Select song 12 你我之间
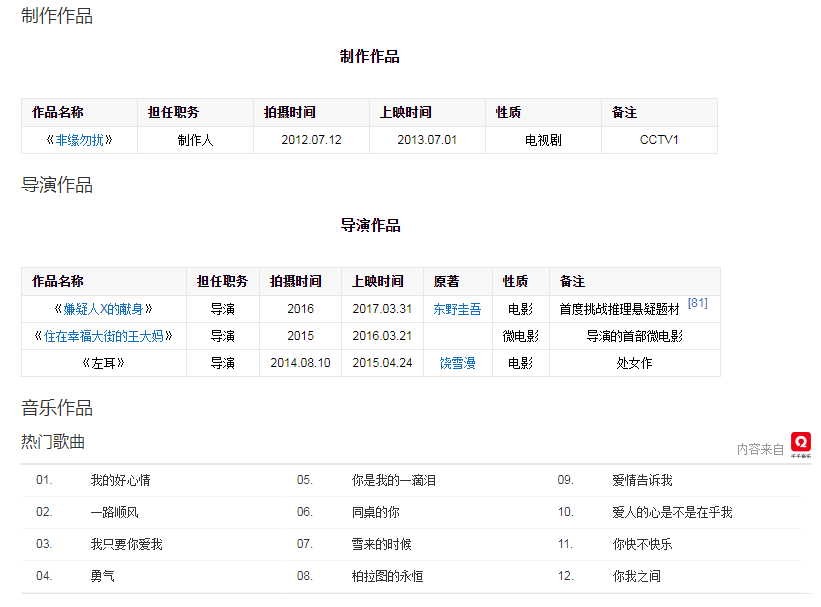The height and width of the screenshot is (607, 821). click(636, 576)
